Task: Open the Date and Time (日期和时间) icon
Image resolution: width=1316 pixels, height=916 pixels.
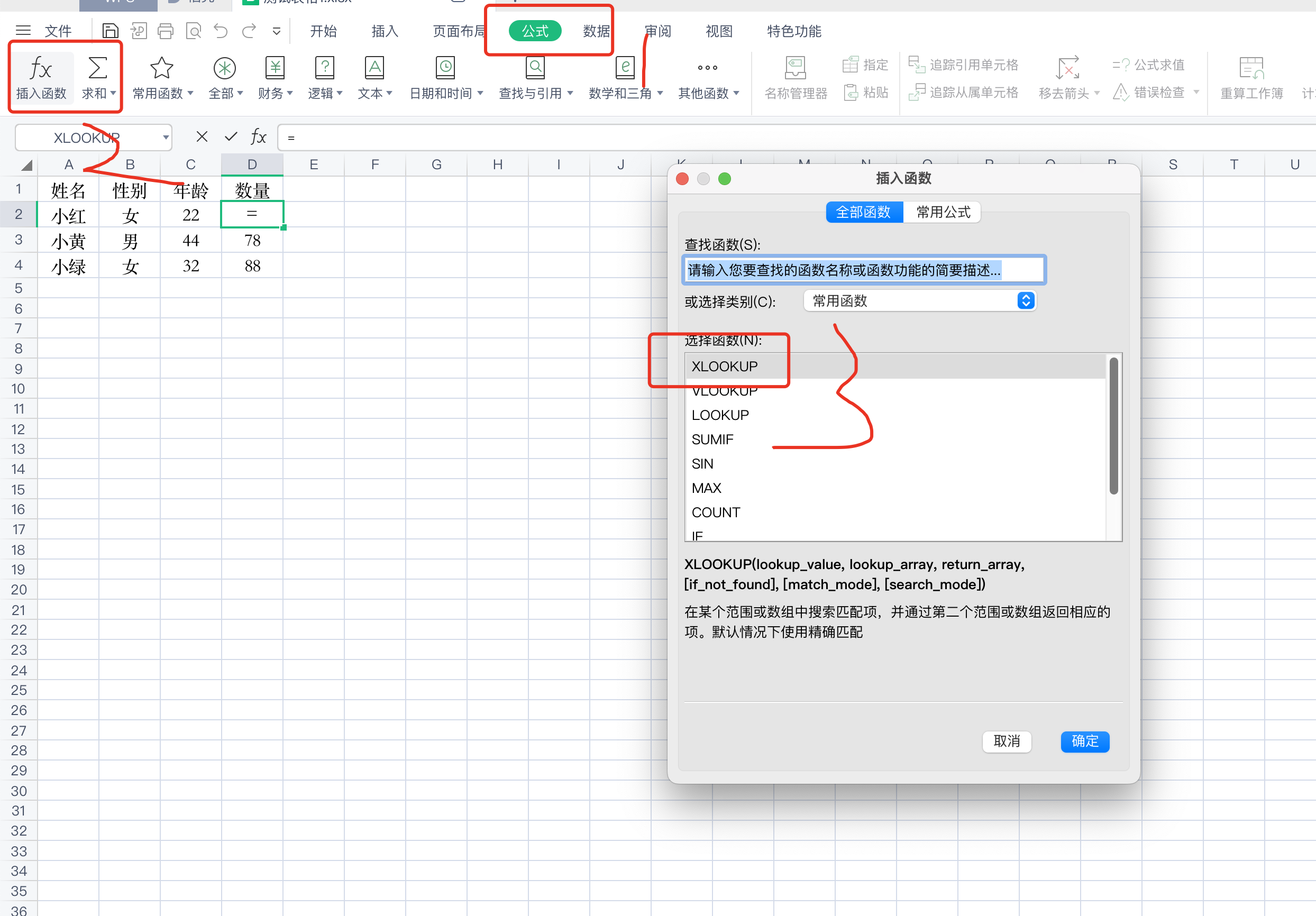Action: 445,68
